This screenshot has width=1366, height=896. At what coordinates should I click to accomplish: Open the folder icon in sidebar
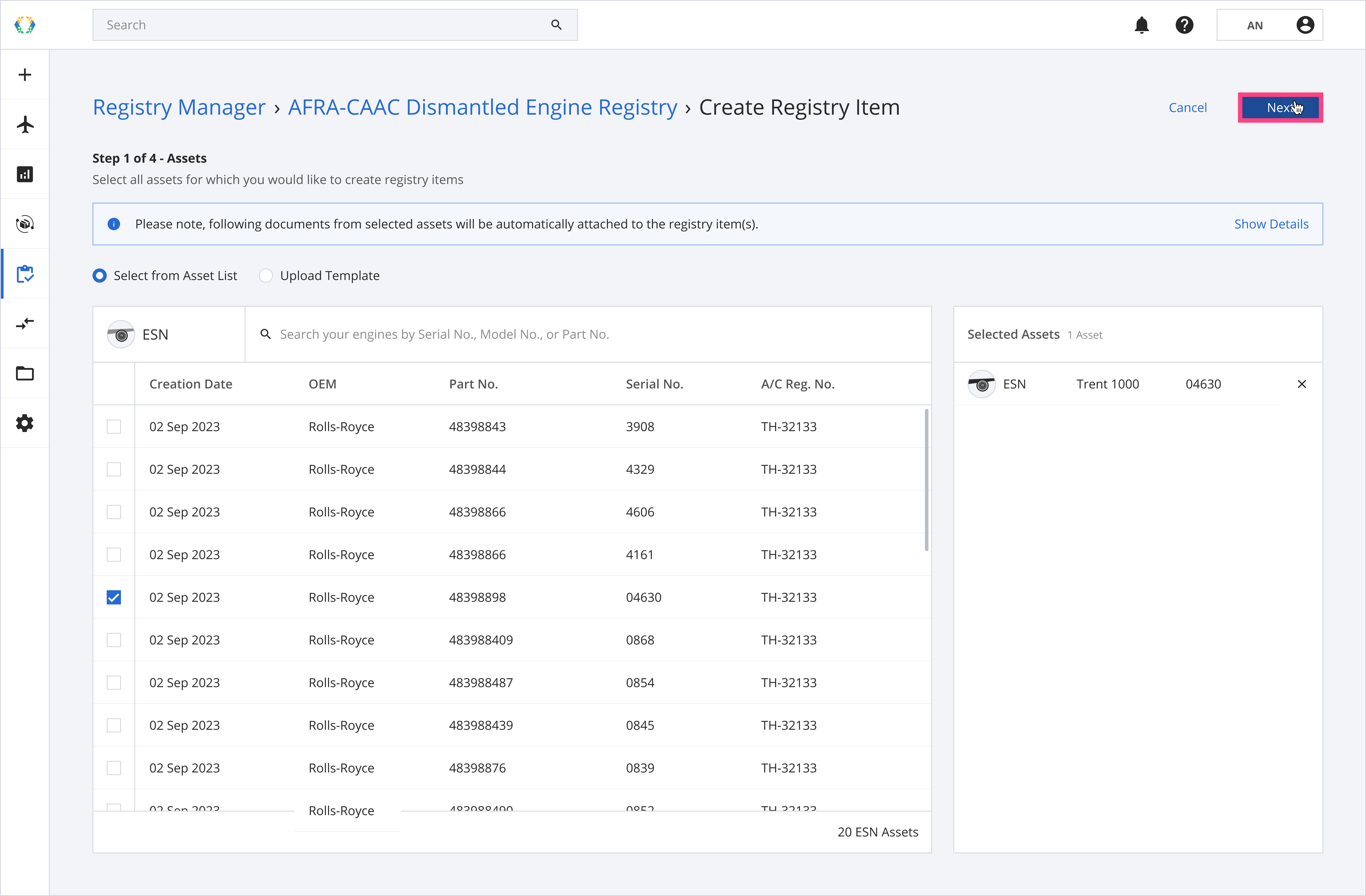25,373
